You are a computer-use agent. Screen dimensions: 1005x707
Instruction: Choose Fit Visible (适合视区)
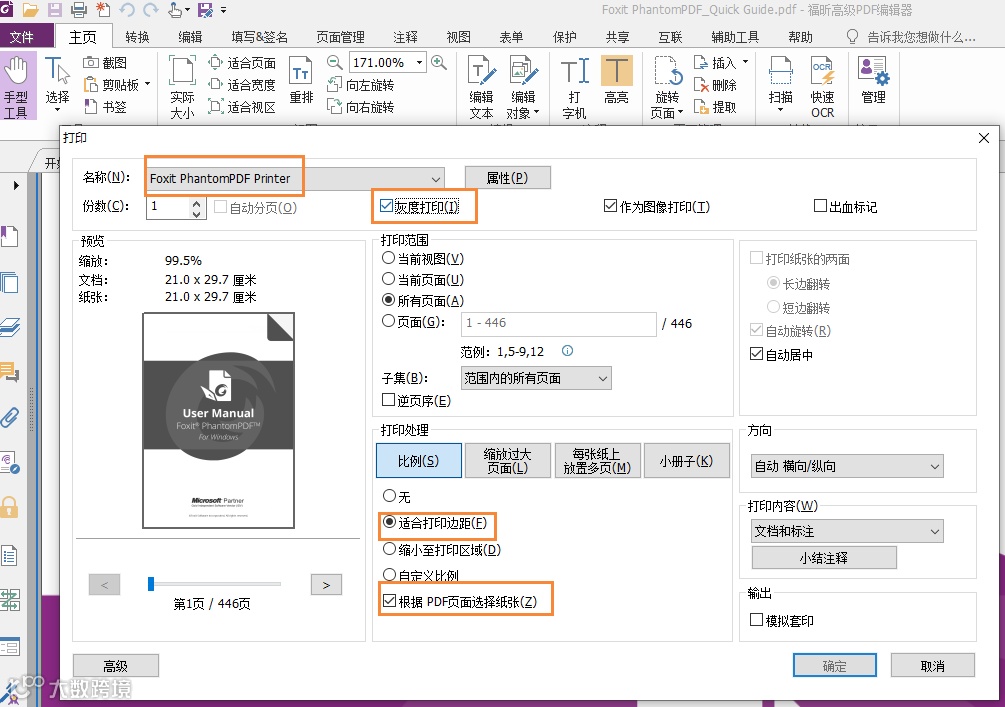[242, 106]
